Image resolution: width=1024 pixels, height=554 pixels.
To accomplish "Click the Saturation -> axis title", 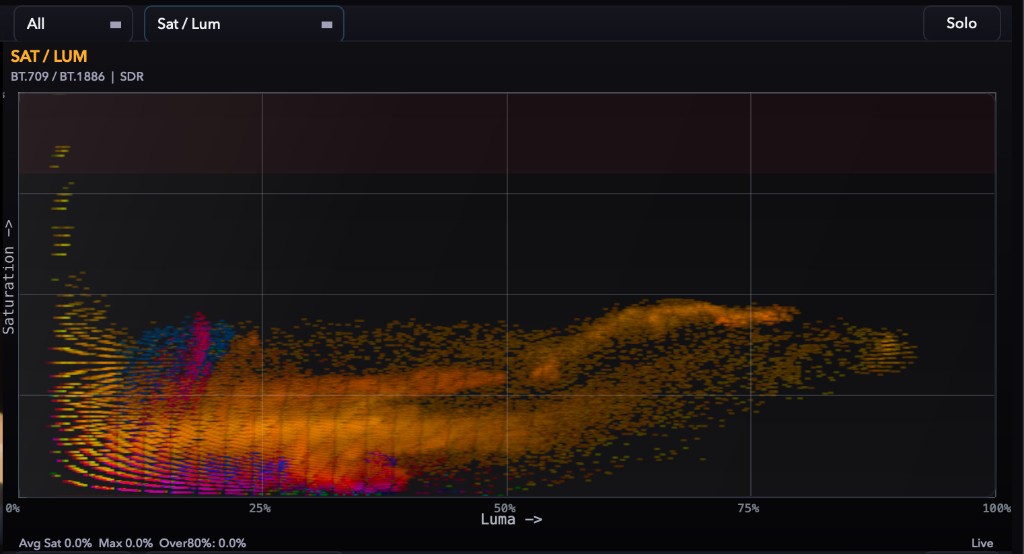I will point(8,277).
